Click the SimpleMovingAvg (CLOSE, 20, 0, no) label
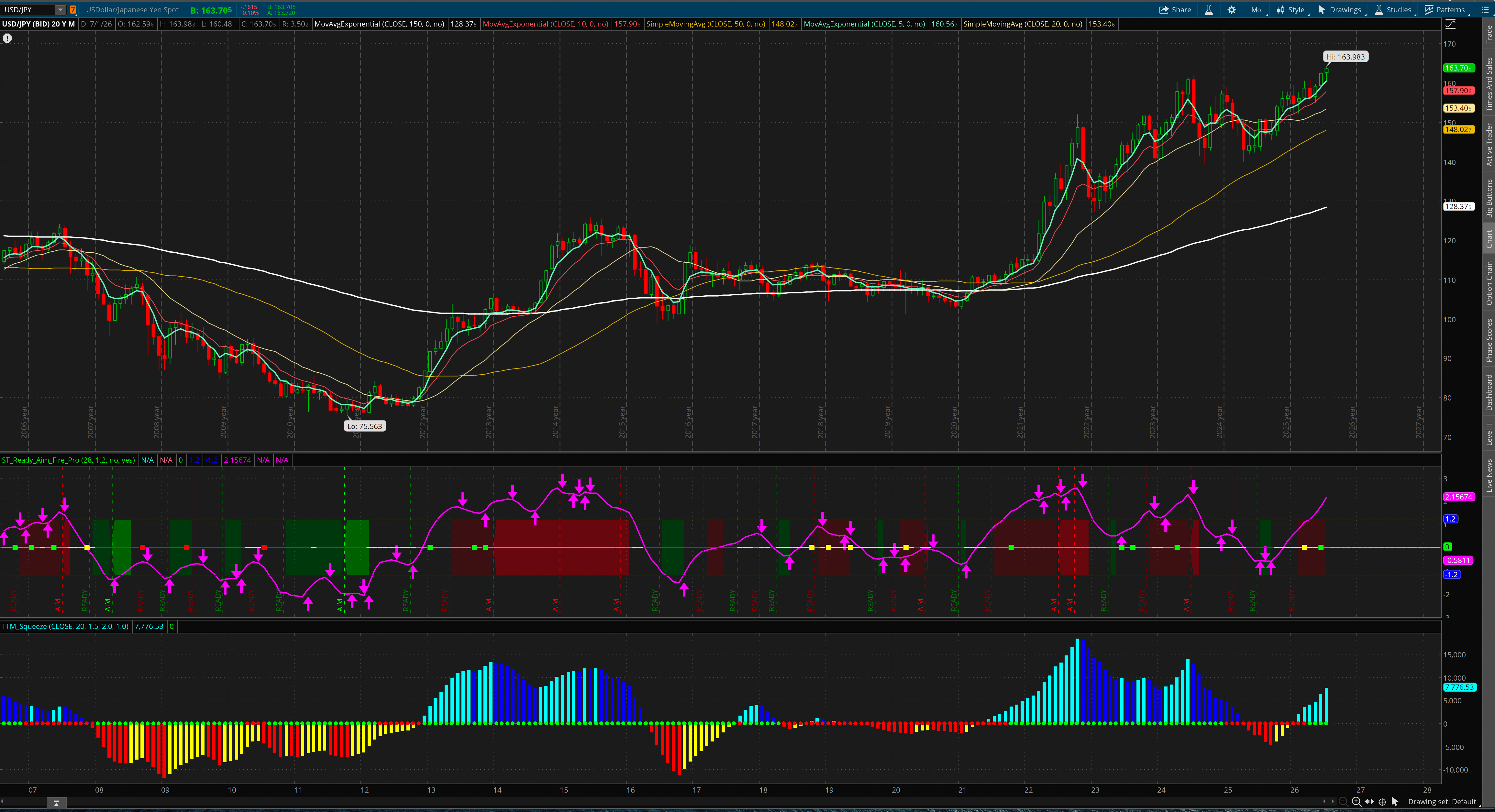This screenshot has width=1495, height=812. pyautogui.click(x=1023, y=24)
